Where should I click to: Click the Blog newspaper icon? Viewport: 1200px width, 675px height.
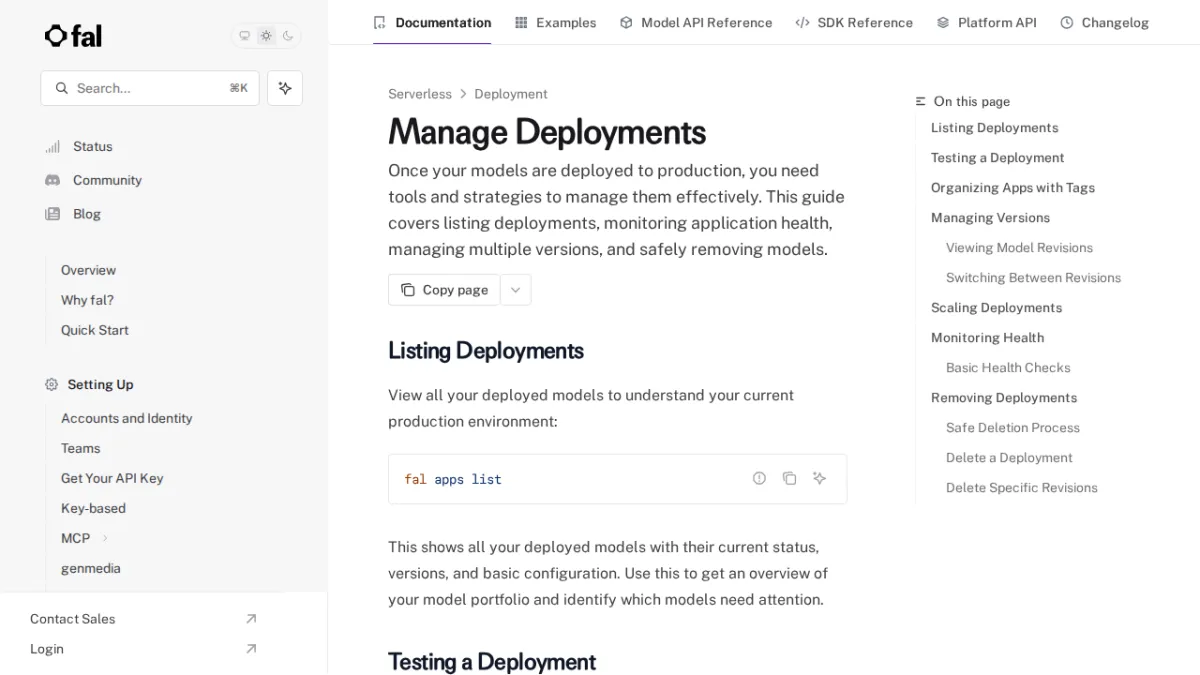(x=52, y=214)
